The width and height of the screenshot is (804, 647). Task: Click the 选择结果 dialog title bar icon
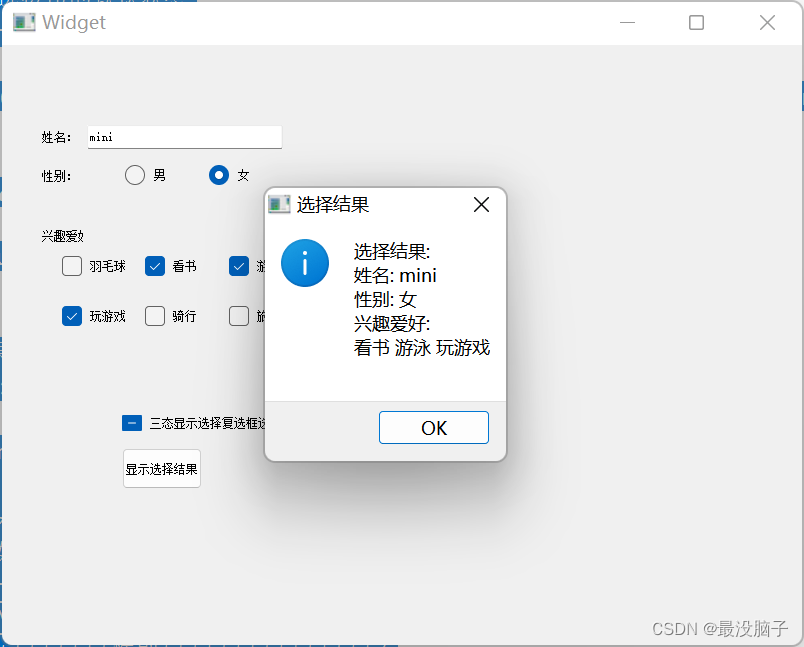point(281,204)
